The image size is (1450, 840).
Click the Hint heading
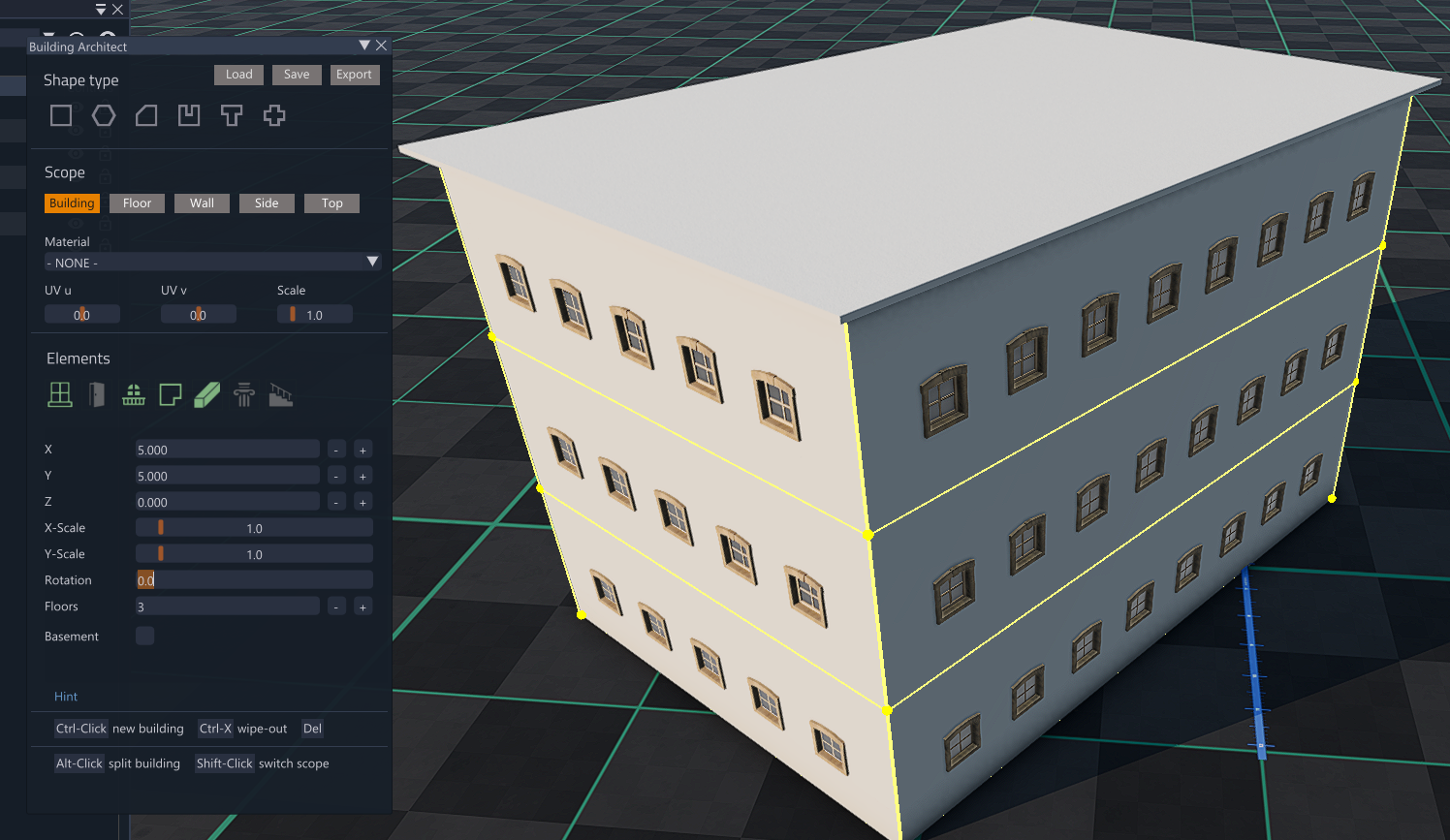click(x=66, y=697)
